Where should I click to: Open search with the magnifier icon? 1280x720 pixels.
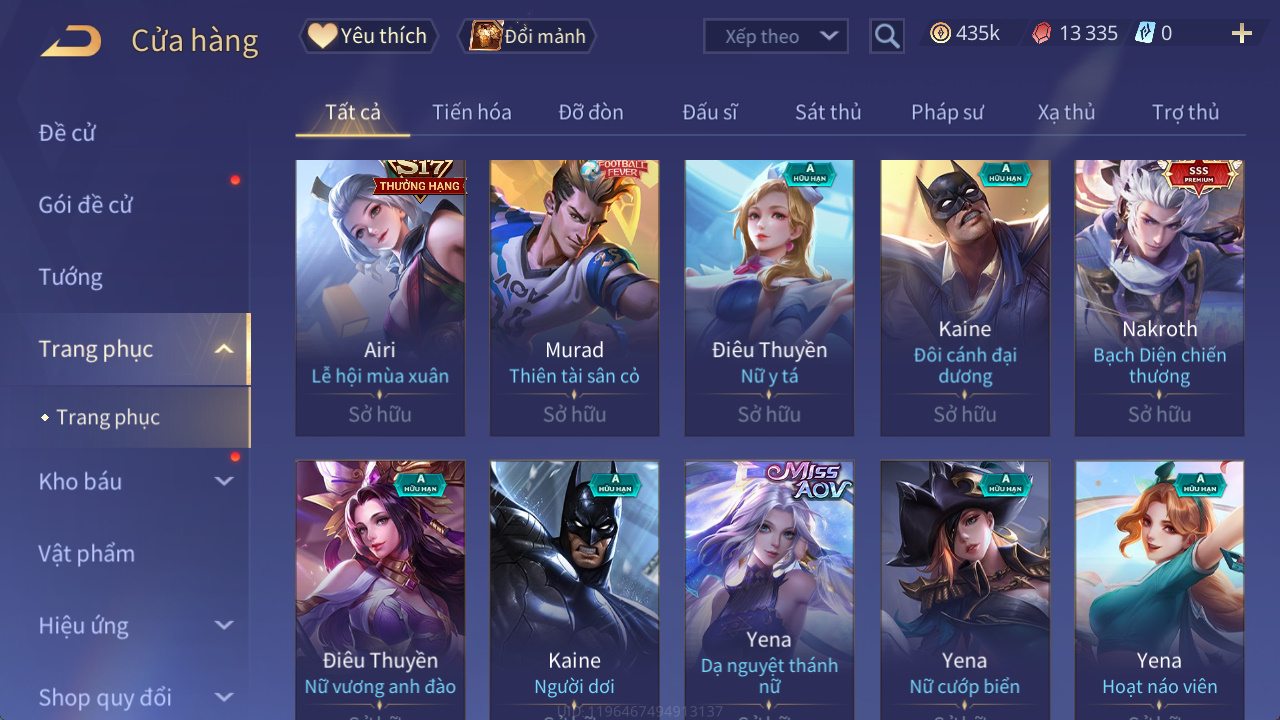[887, 36]
